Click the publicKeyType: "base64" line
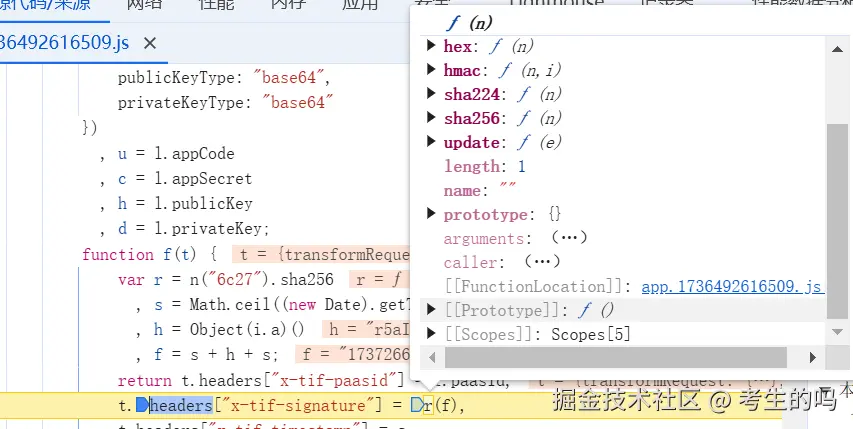853x429 pixels. pos(224,78)
